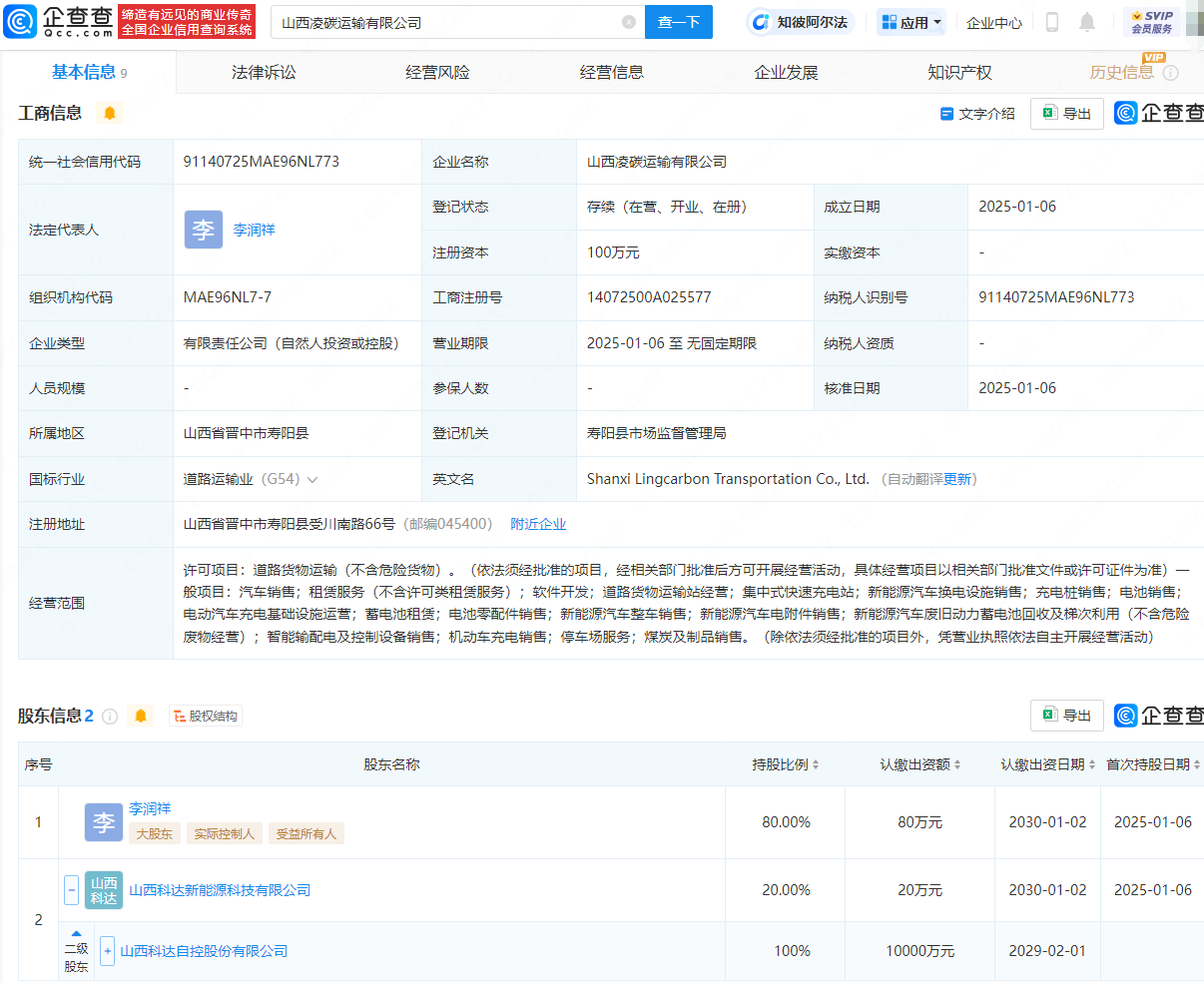
Task: Click the mobile phone icon in the header
Action: click(x=1051, y=22)
